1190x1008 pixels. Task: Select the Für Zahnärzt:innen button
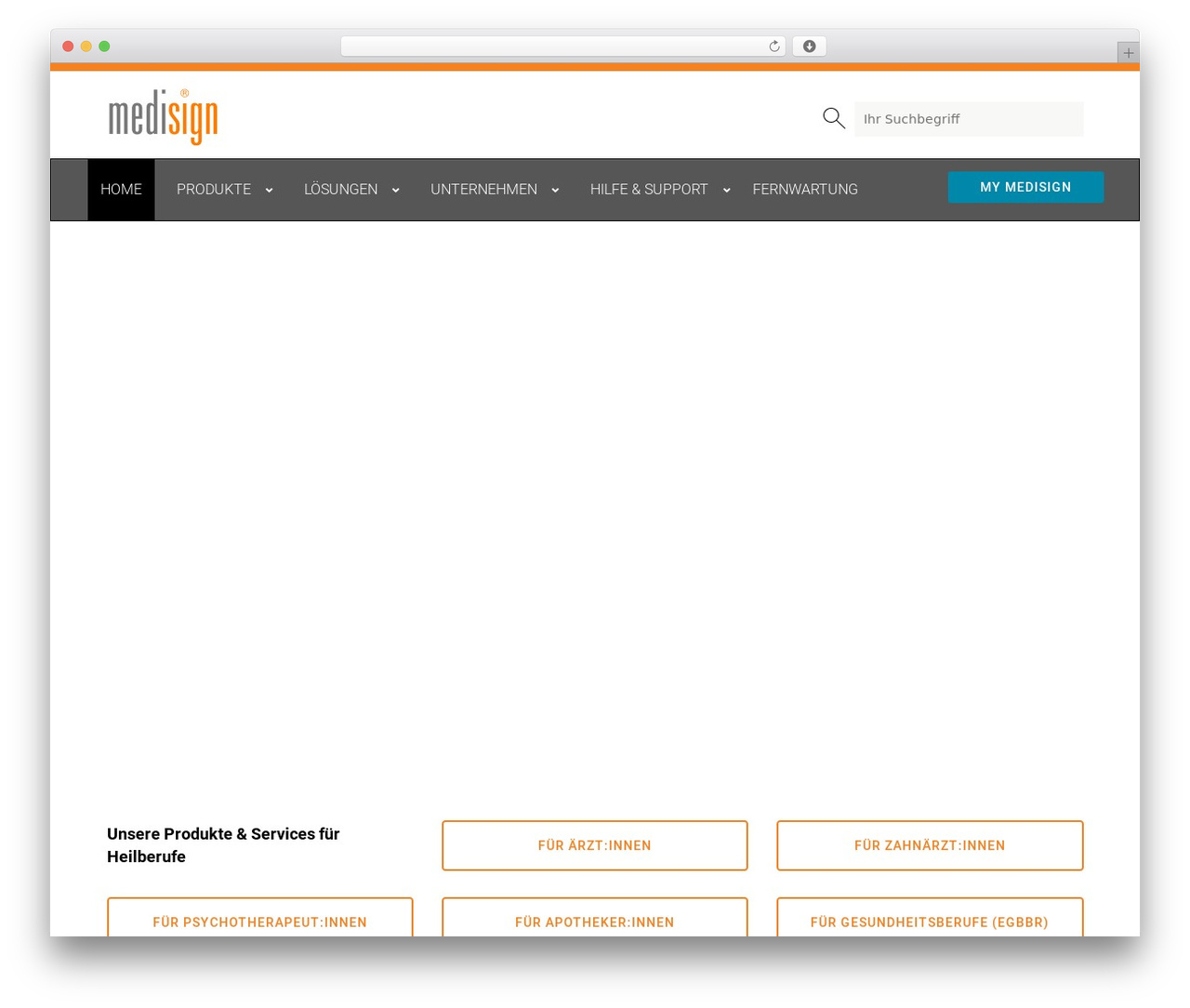coord(930,845)
